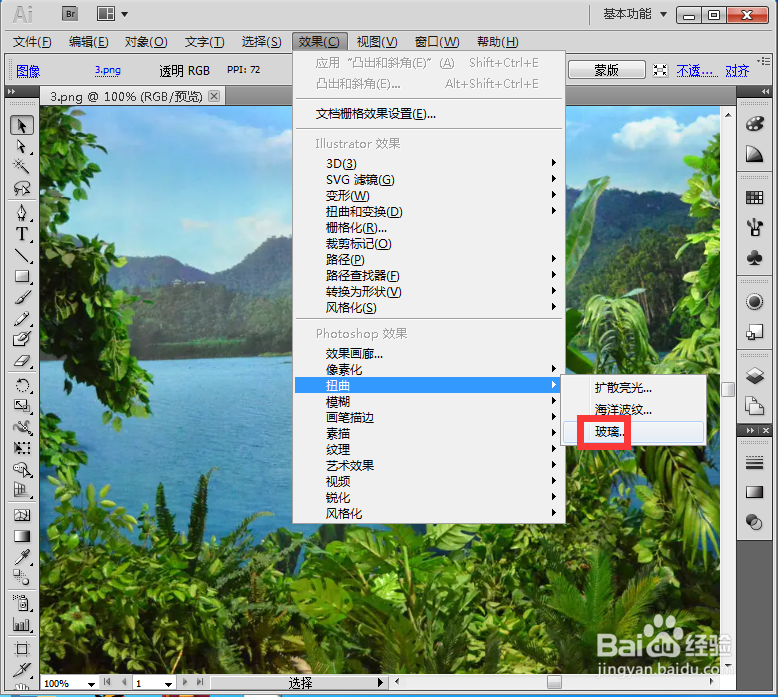
Task: Click the 图像 link in control bar
Action: [x=28, y=71]
